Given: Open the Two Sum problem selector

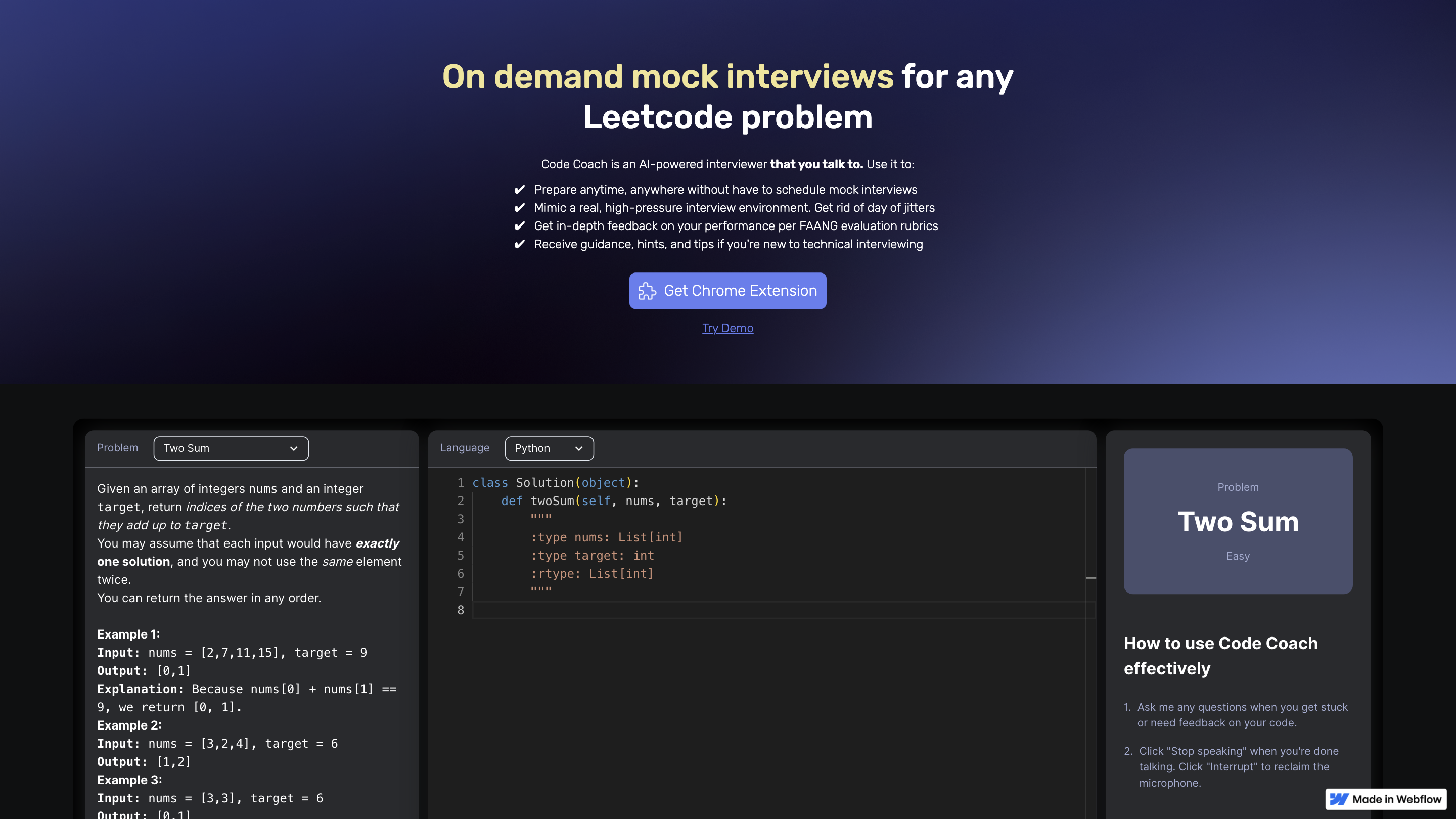Looking at the screenshot, I should click(231, 448).
